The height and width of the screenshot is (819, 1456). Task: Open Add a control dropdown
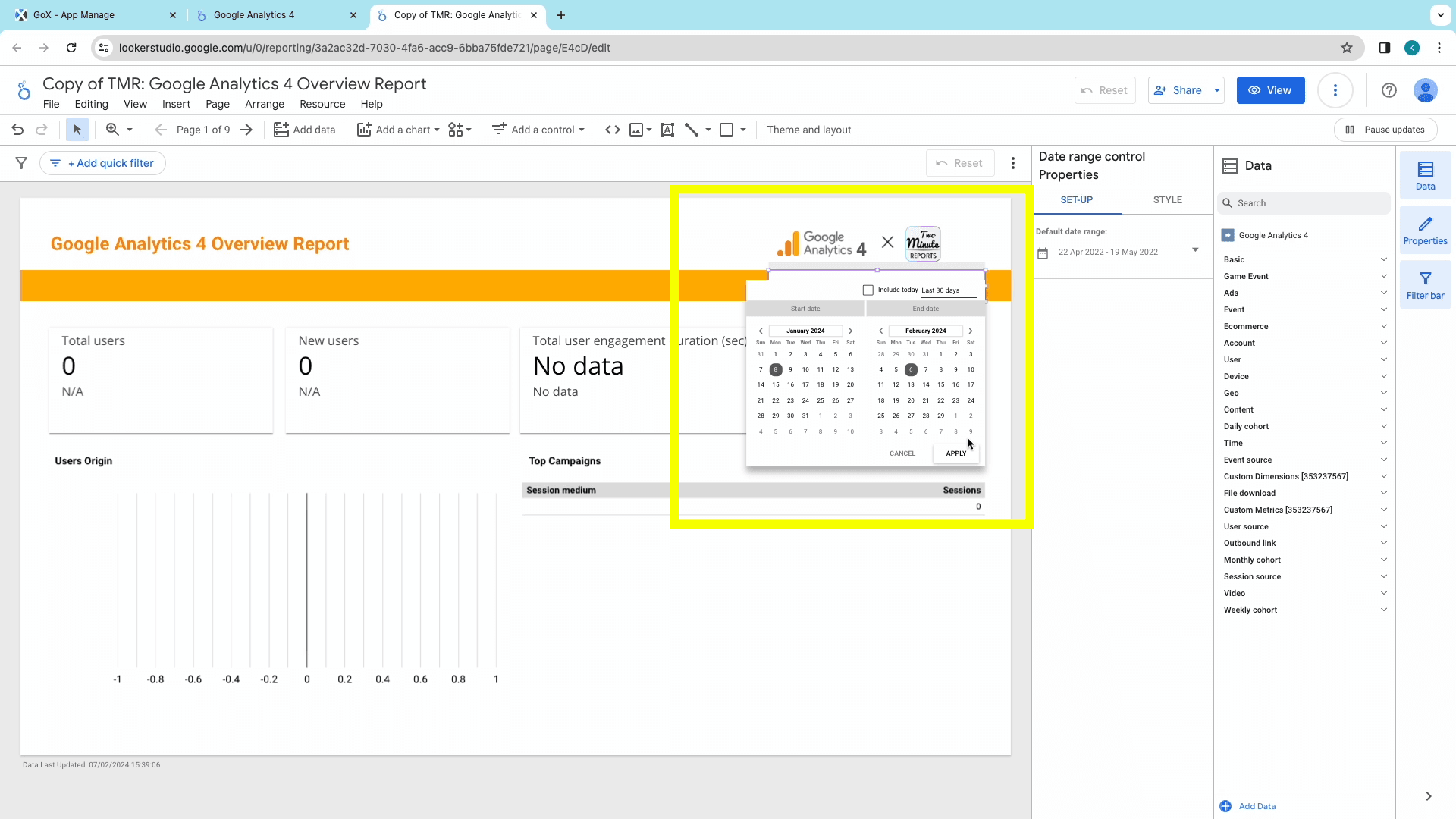coord(539,130)
